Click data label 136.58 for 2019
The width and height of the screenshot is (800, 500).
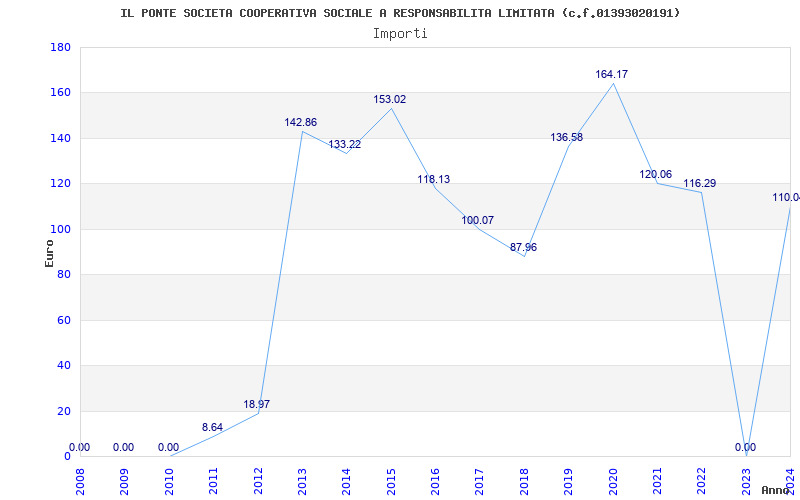coord(566,137)
